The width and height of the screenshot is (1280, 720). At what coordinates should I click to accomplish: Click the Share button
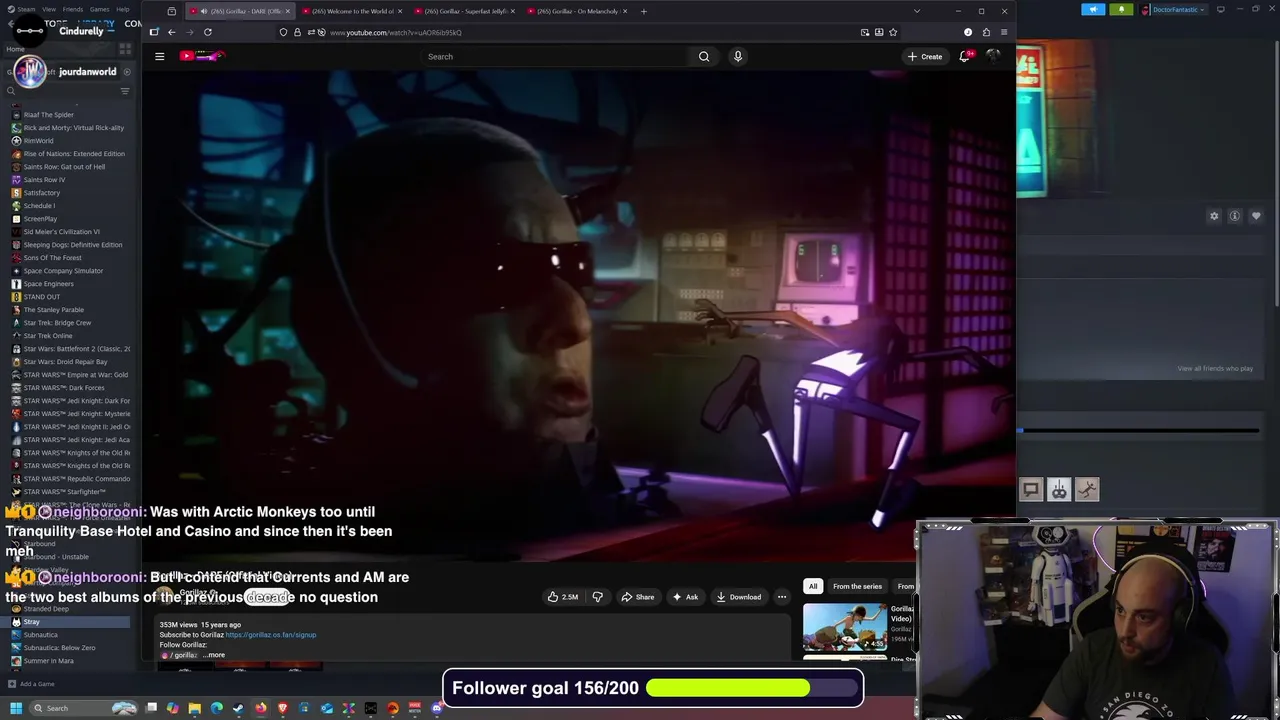(637, 597)
